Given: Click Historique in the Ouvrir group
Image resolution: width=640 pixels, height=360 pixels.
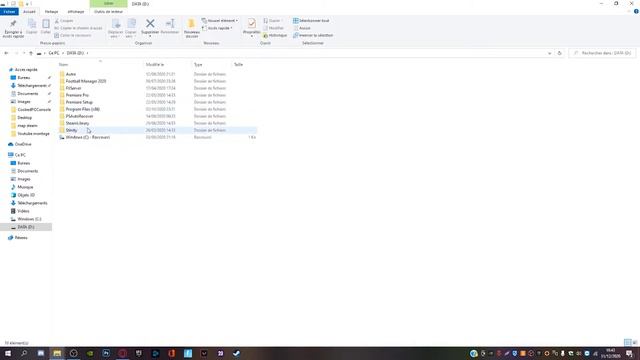Looking at the screenshot, I should [x=275, y=36].
